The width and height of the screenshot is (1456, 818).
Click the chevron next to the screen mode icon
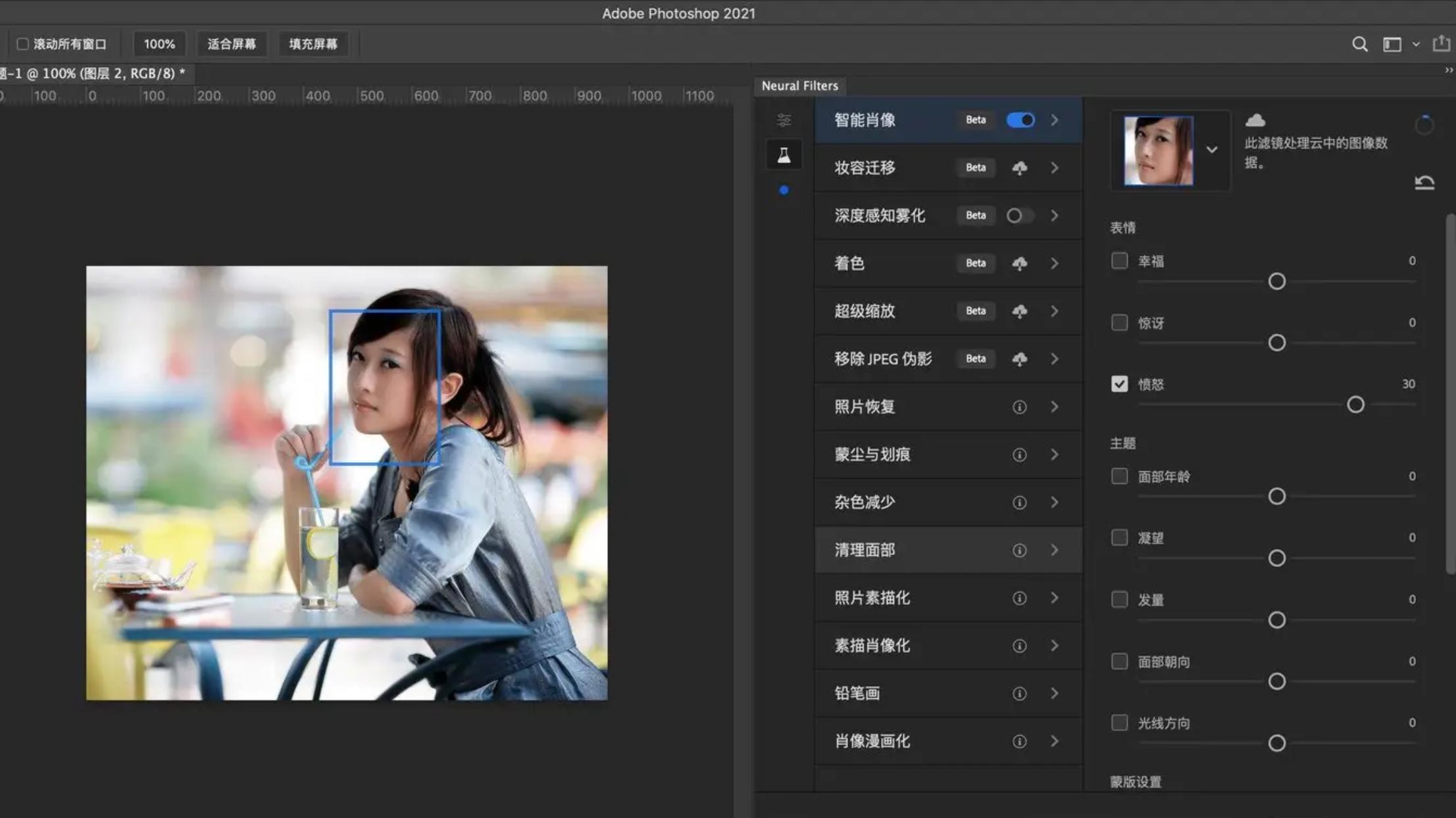1414,43
